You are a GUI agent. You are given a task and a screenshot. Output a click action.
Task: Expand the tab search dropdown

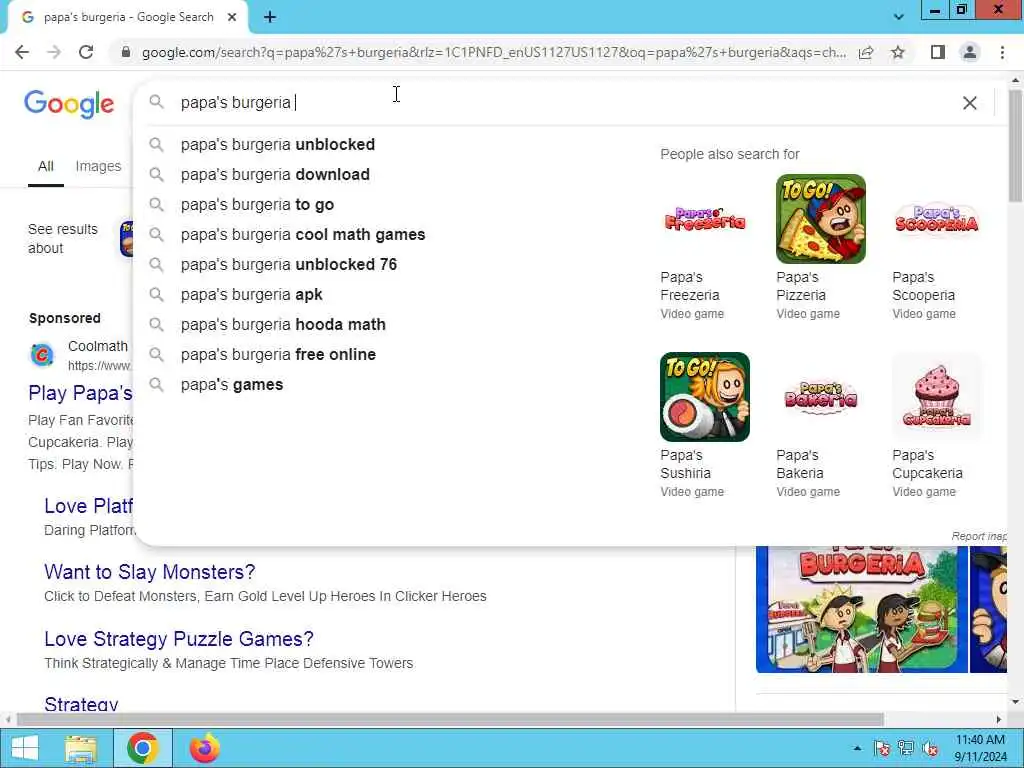(x=899, y=17)
